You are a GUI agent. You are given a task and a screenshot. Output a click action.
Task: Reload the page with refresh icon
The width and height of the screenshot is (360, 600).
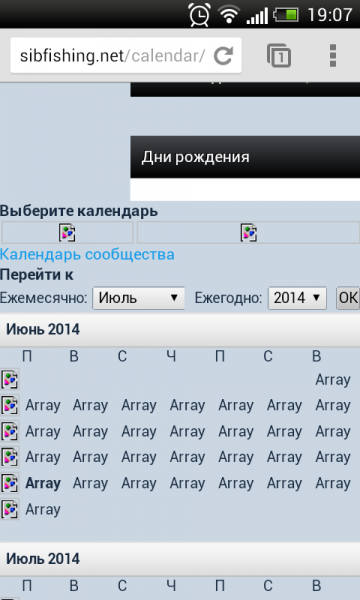click(223, 56)
